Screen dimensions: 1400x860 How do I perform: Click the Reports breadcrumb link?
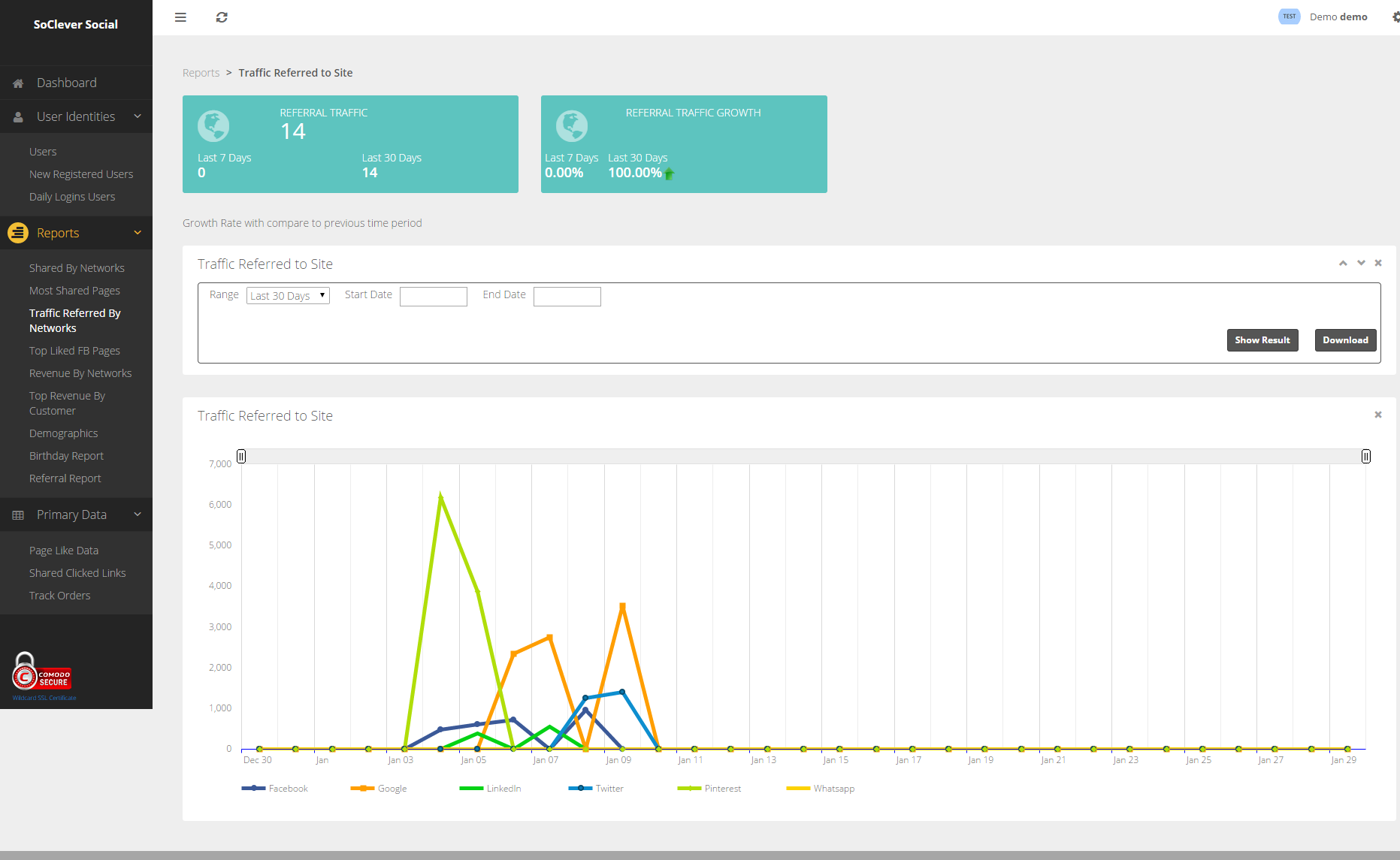tap(201, 72)
